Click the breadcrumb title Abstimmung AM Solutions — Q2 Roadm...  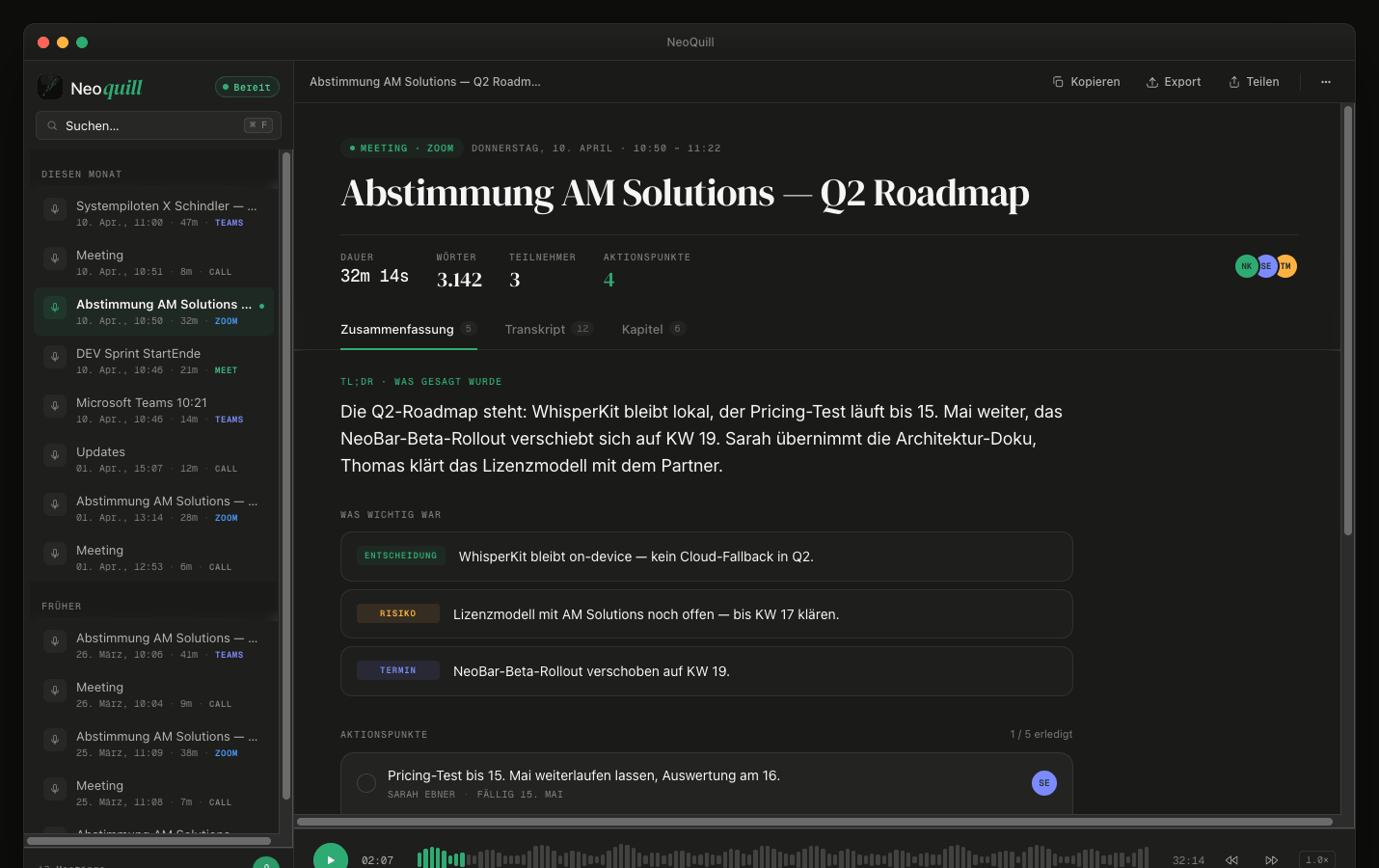click(425, 82)
